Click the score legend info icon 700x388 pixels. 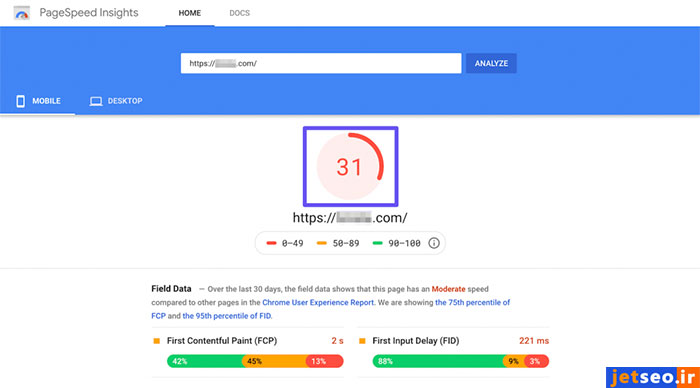tap(434, 243)
